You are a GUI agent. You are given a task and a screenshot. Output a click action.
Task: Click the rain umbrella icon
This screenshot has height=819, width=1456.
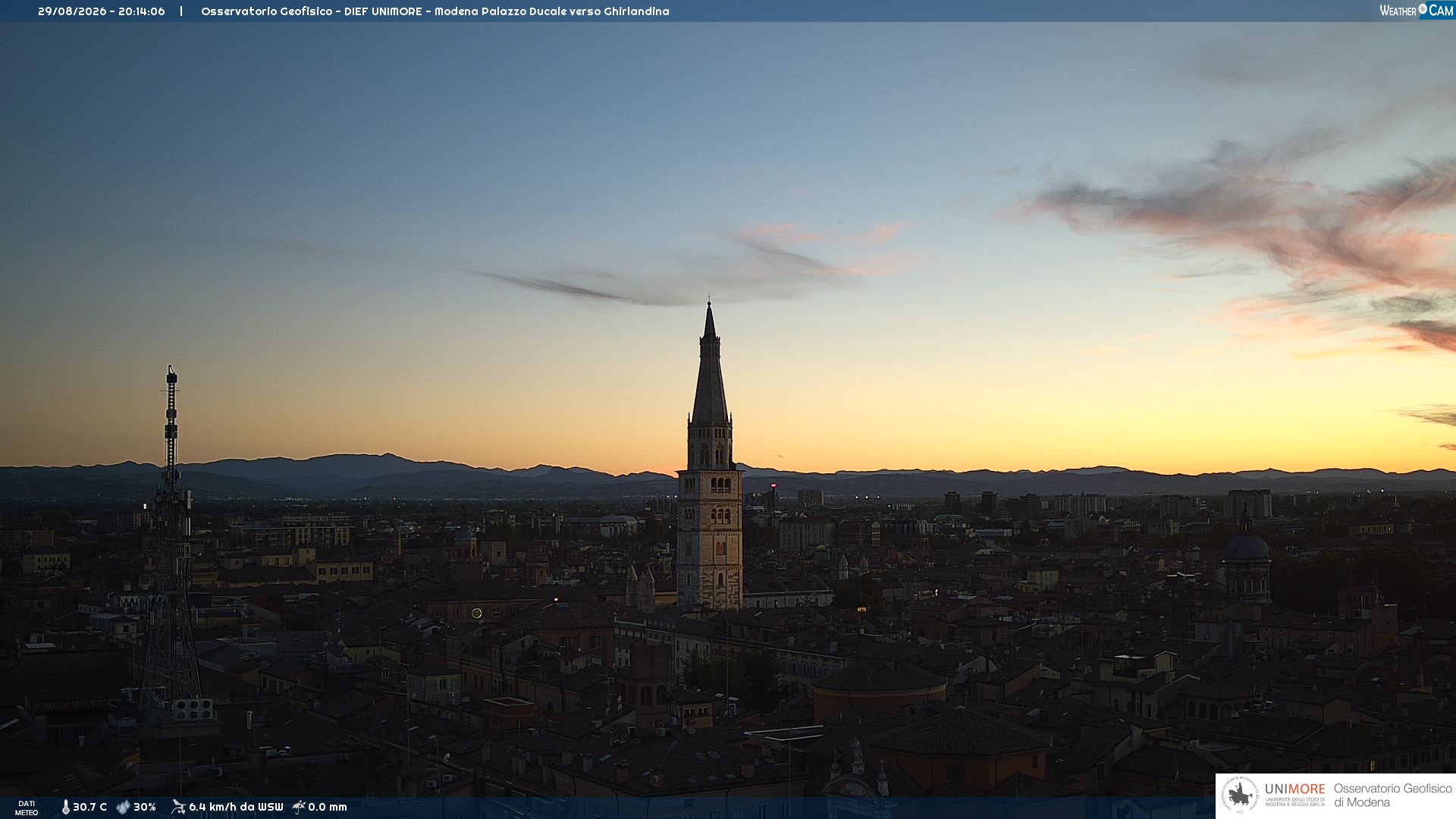point(299,807)
